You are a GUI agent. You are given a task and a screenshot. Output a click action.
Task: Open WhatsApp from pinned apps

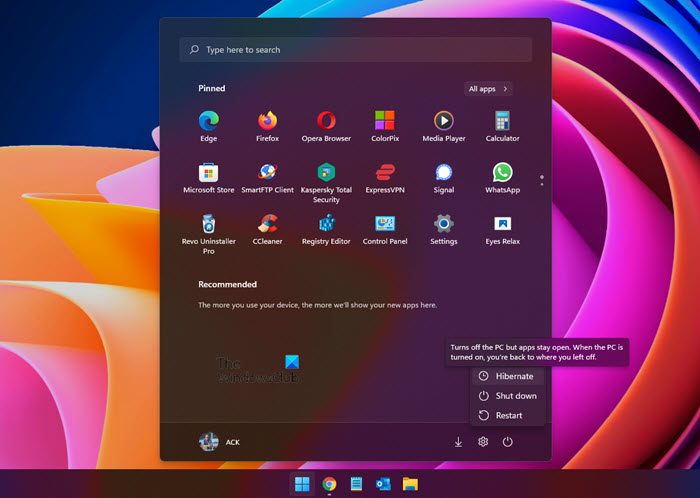502,178
